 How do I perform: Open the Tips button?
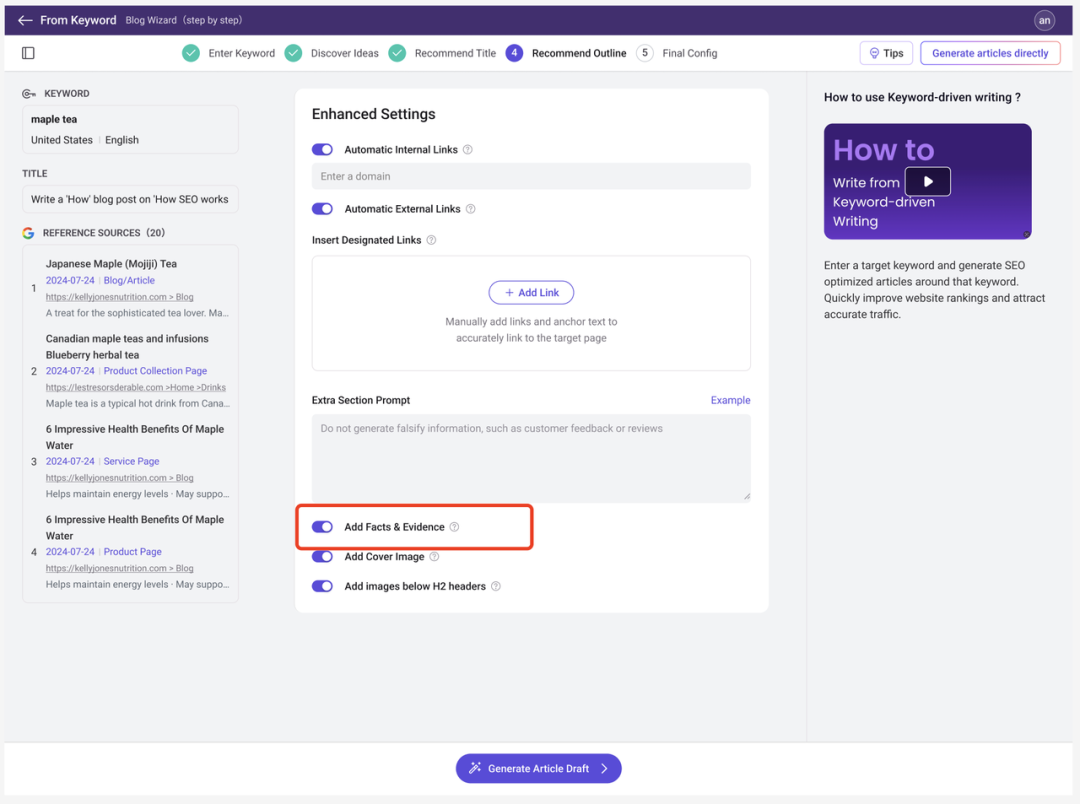[x=886, y=53]
